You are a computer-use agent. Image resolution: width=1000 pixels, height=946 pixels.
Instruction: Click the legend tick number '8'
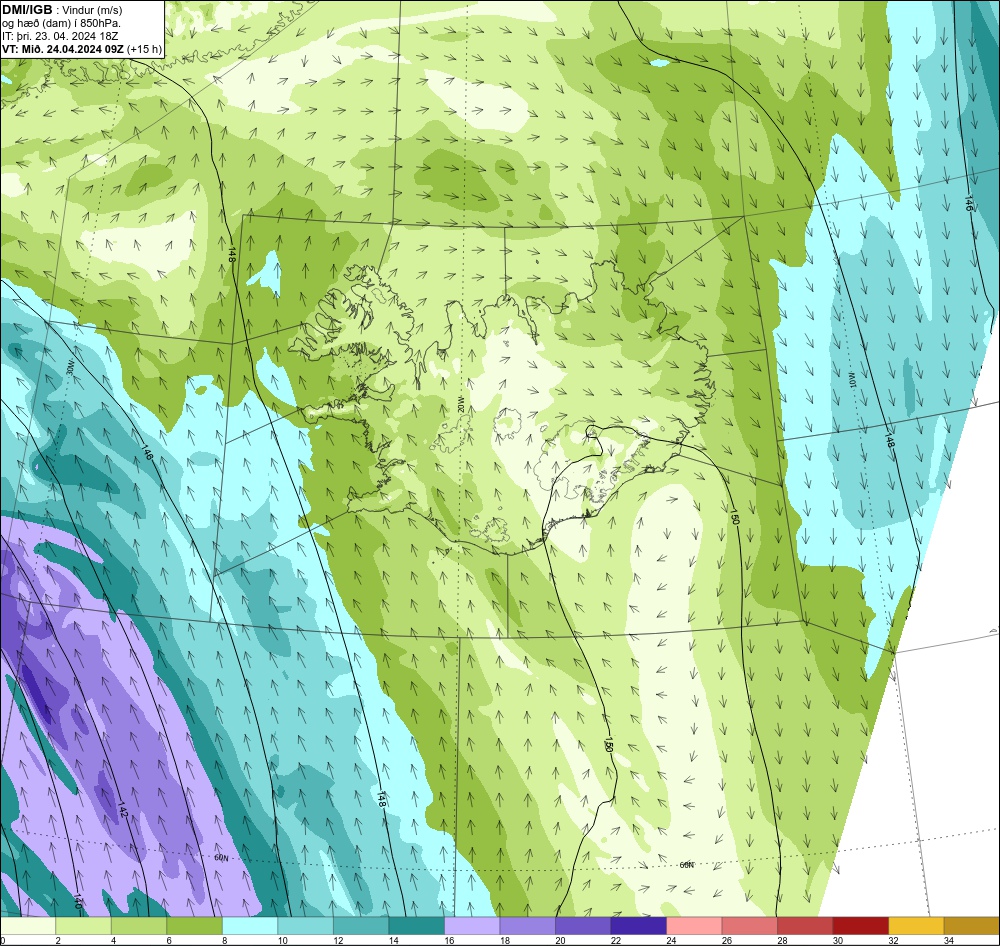[225, 940]
